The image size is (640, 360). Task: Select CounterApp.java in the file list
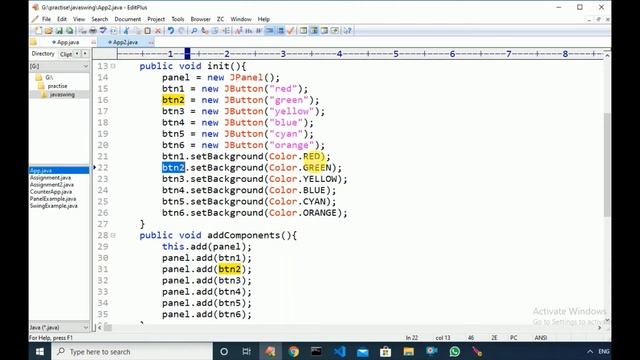(x=51, y=192)
